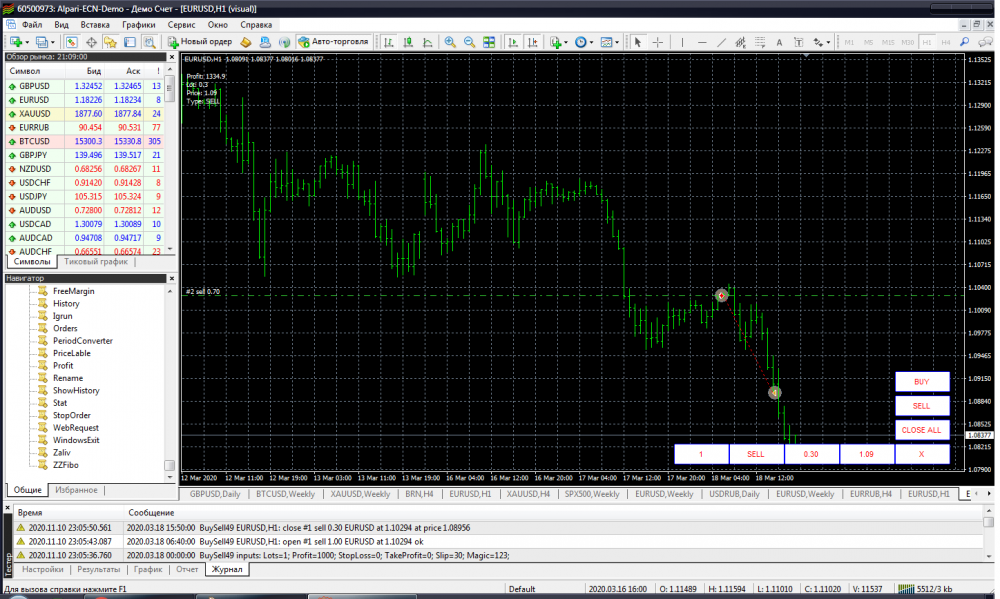
Task: Toggle the Strategy Tester icon
Action: (149, 42)
